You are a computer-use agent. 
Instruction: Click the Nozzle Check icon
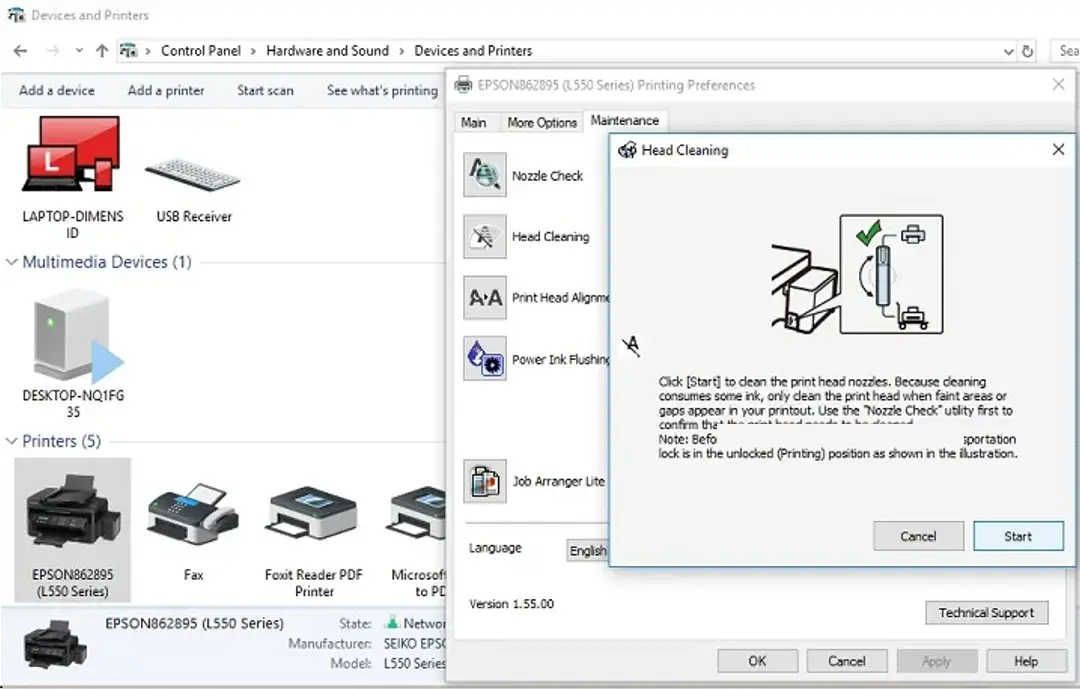[485, 175]
